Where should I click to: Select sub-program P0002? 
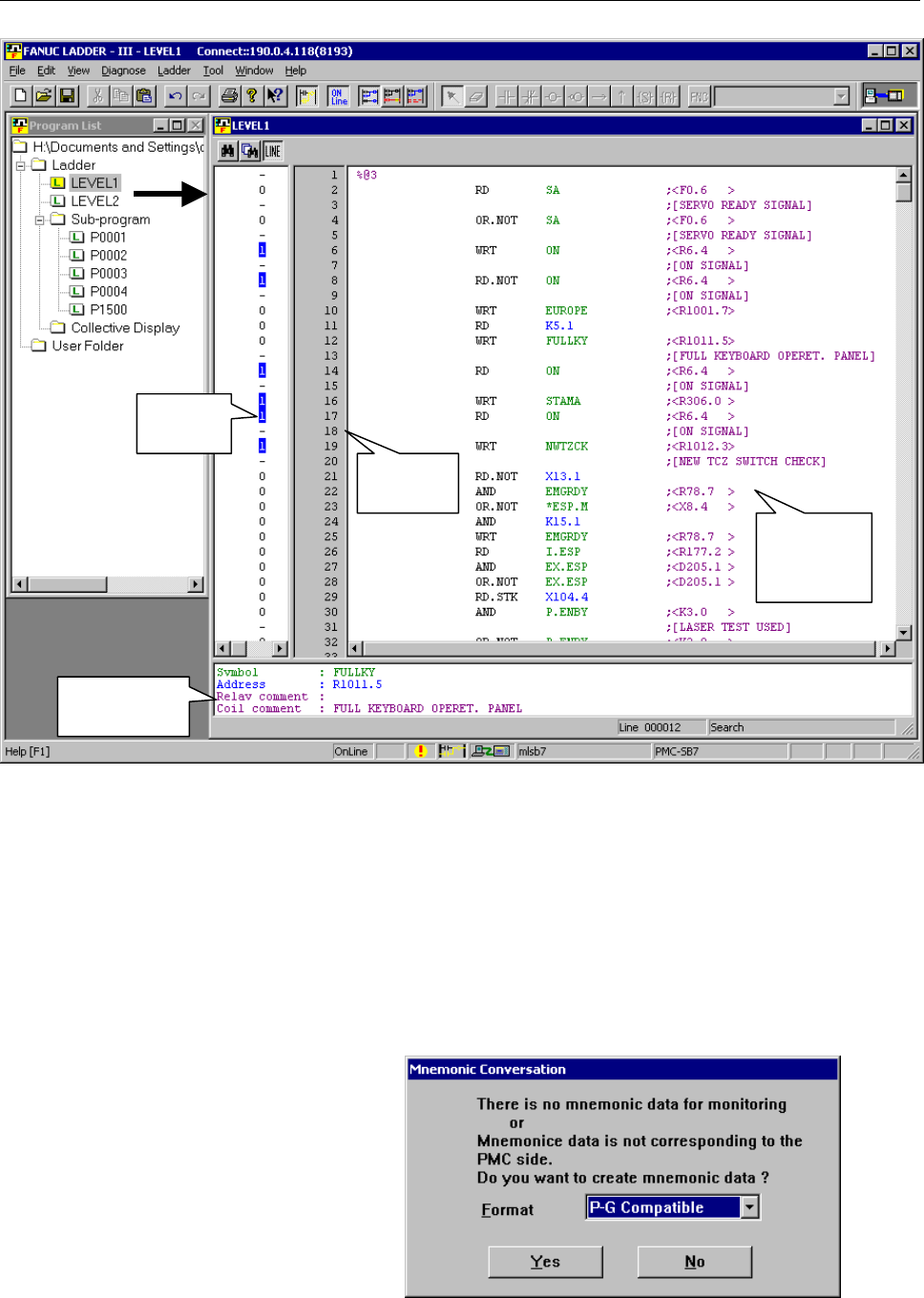click(108, 256)
